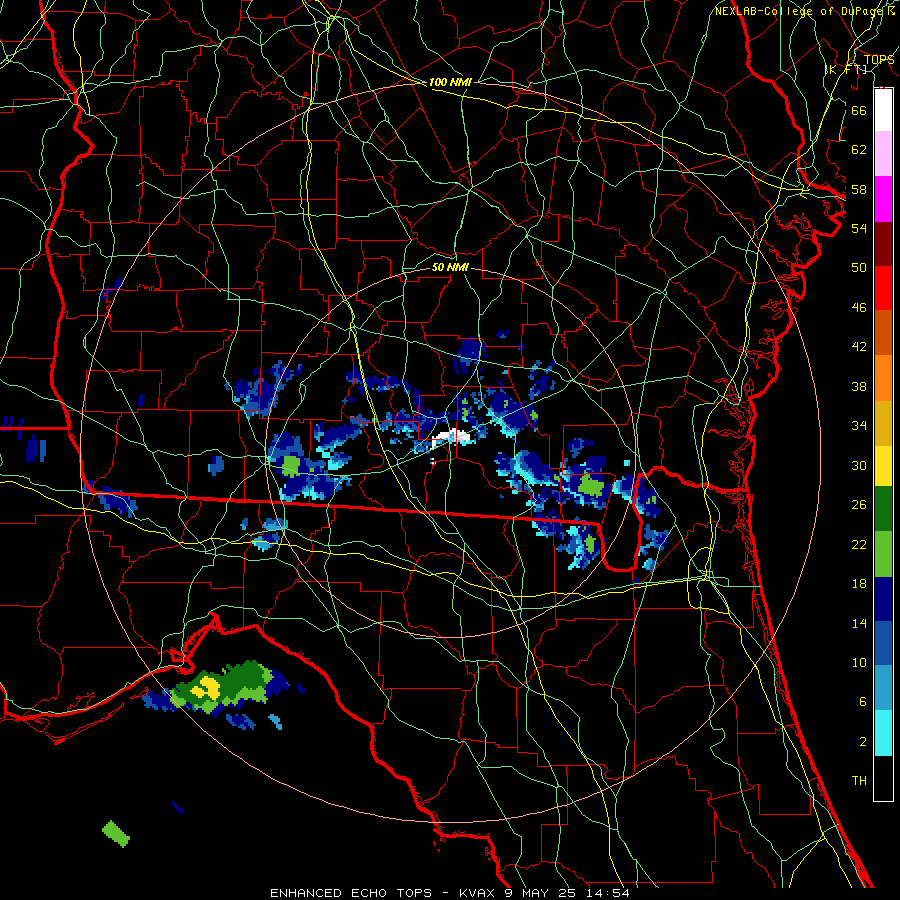Viewport: 900px width, 900px height.
Task: Click the black TH swatch at legend bottom
Action: 883,778
